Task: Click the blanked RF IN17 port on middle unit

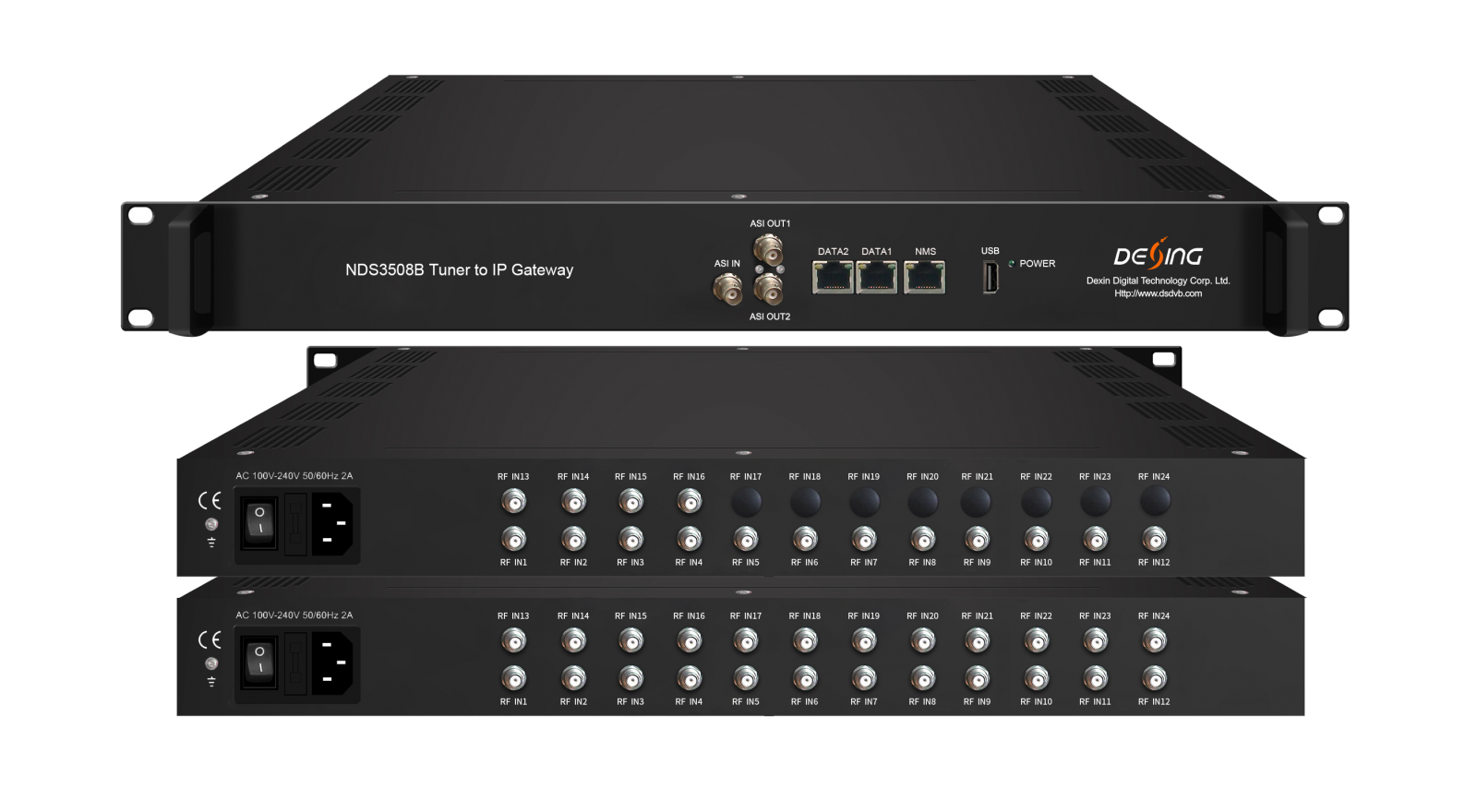Action: point(746,501)
